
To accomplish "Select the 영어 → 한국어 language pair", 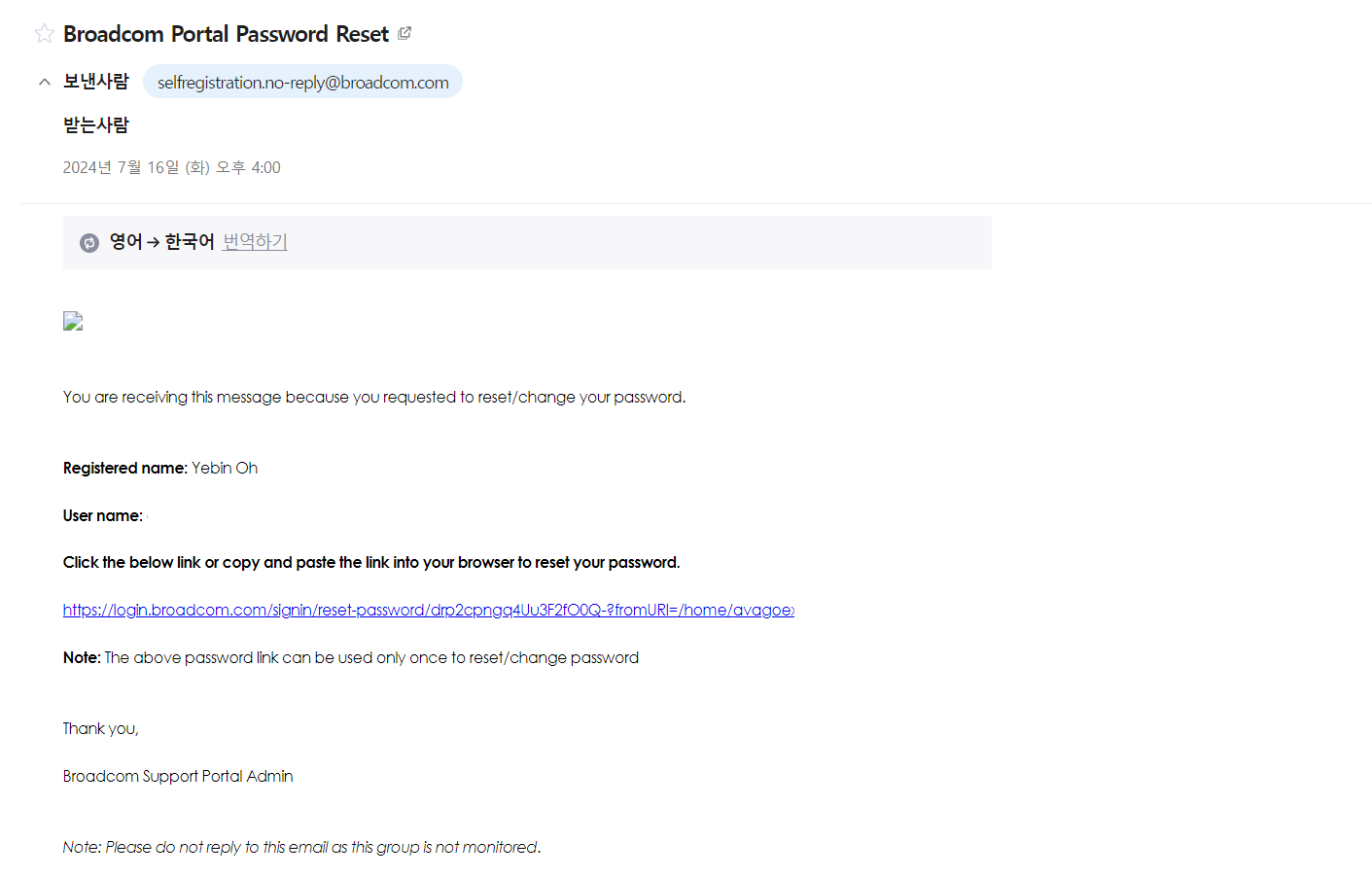I will [161, 242].
